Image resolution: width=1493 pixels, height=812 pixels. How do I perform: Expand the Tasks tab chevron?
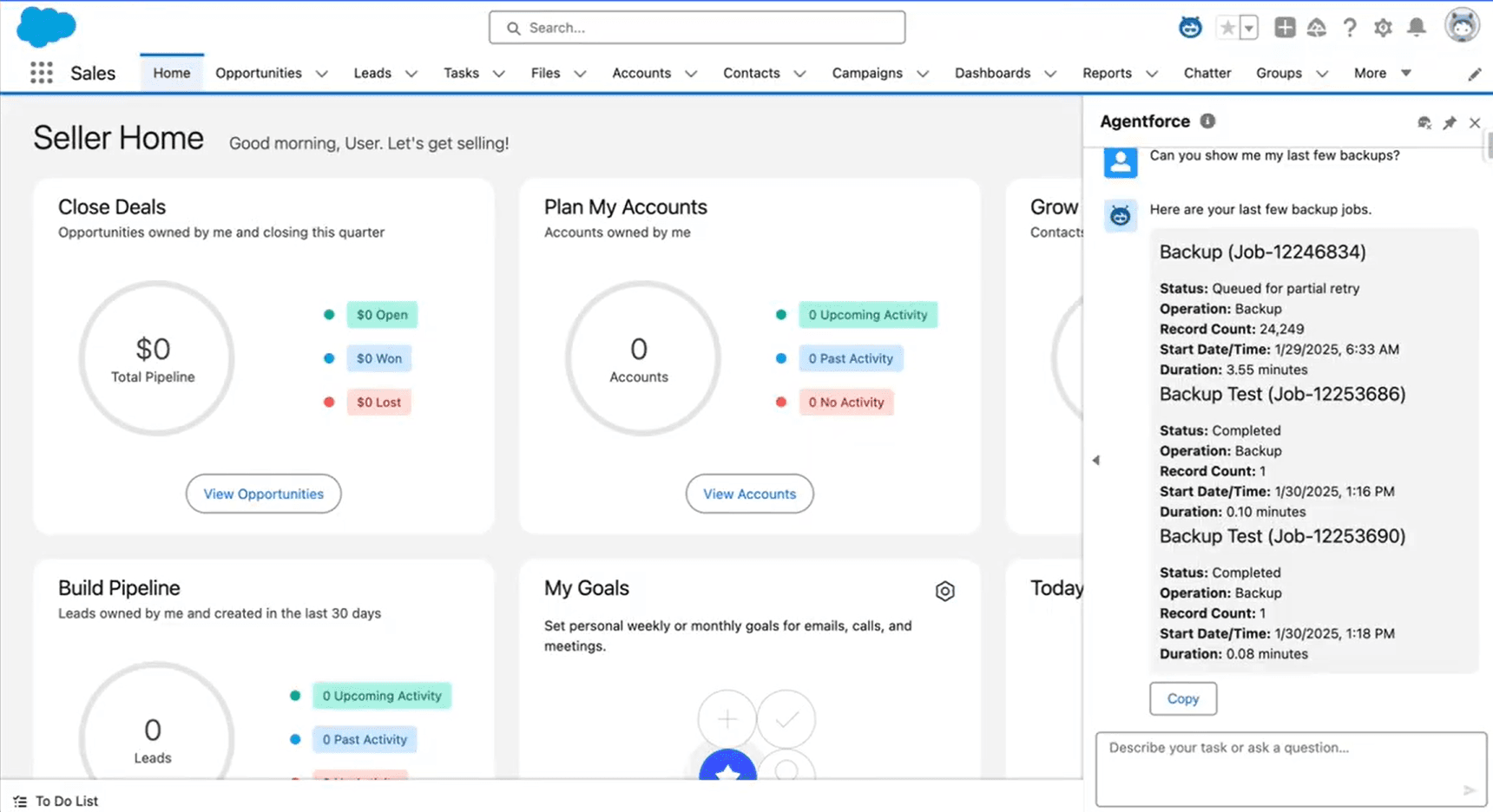(499, 74)
